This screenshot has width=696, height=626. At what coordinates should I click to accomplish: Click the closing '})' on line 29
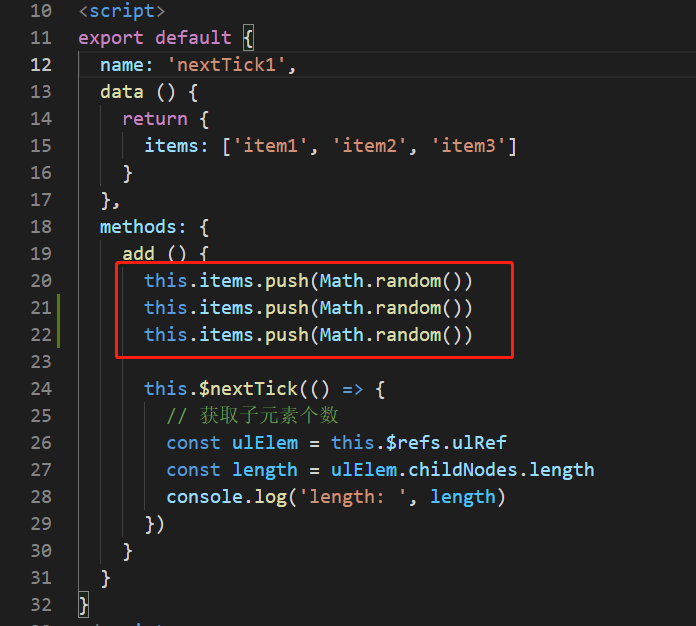click(x=154, y=524)
